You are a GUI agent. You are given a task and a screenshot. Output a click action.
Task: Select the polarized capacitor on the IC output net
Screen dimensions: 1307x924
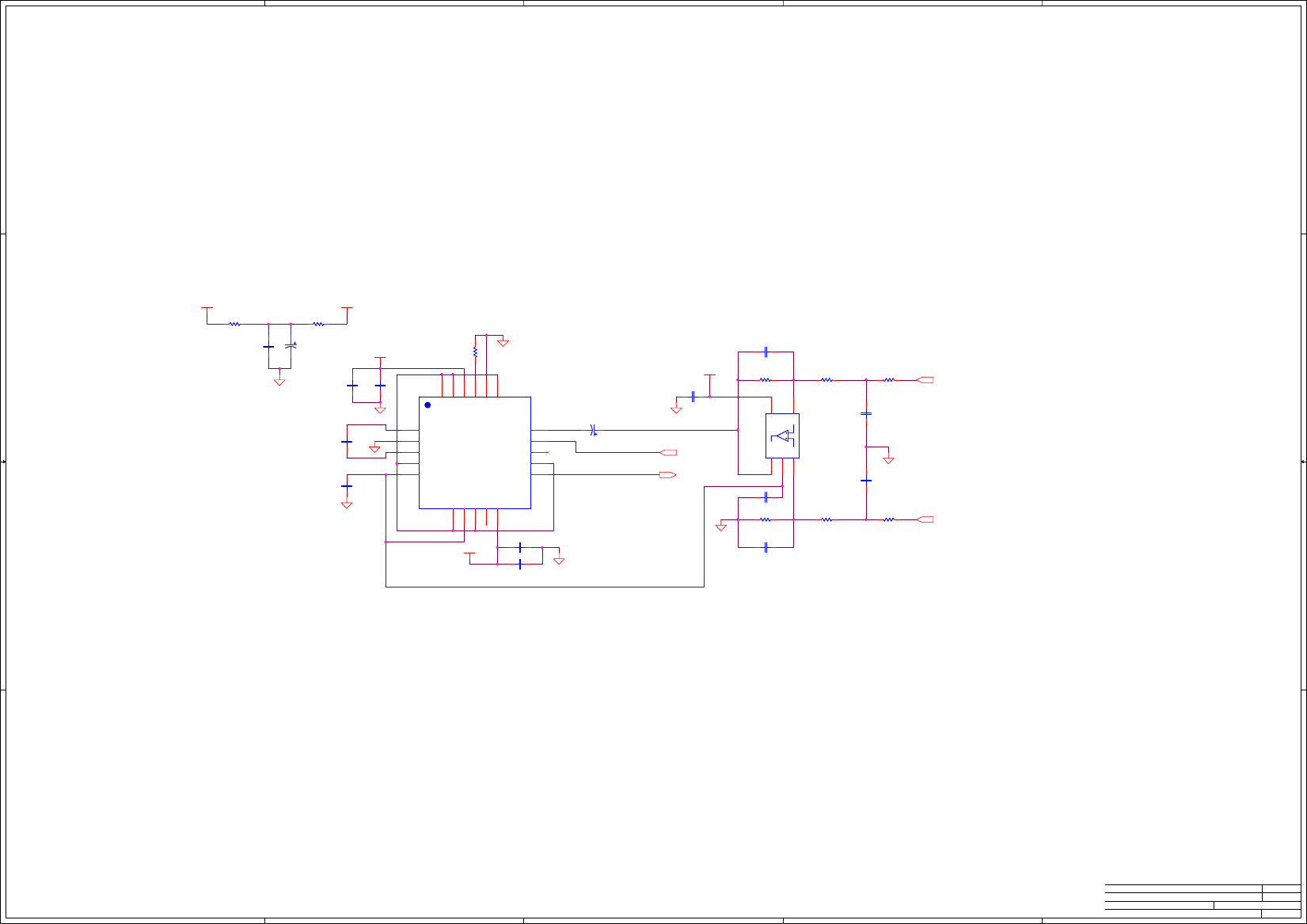pos(593,430)
